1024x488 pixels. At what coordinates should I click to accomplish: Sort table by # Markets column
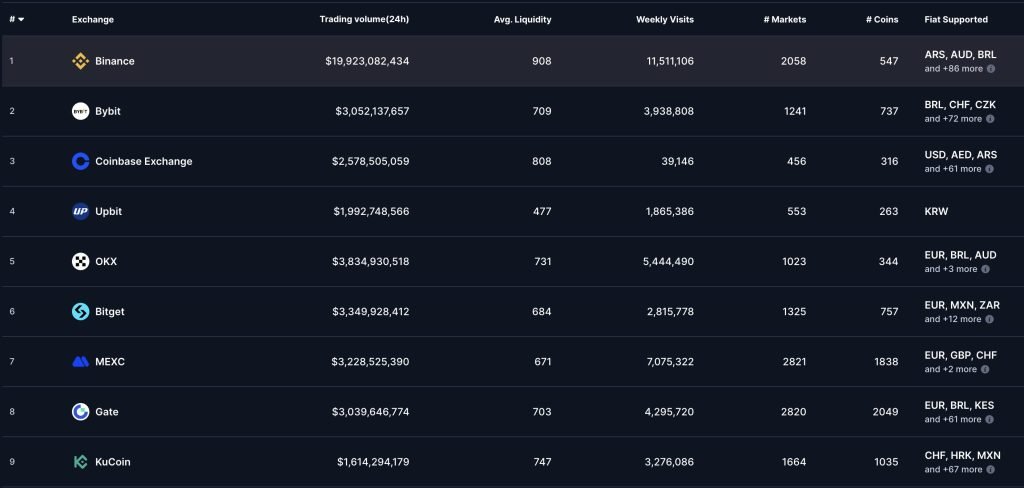tap(784, 19)
